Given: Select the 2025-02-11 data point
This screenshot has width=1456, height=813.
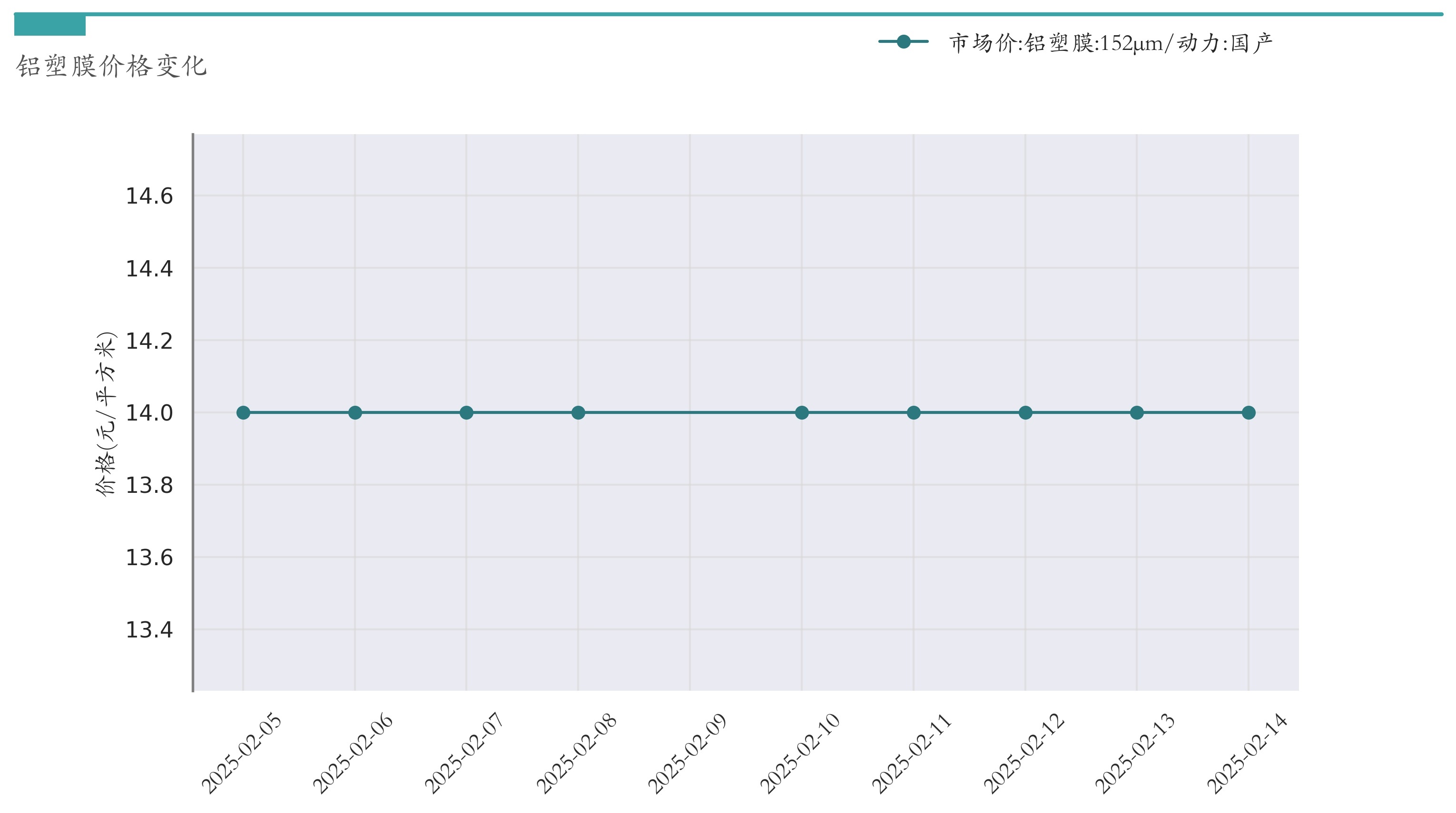Looking at the screenshot, I should 914,413.
